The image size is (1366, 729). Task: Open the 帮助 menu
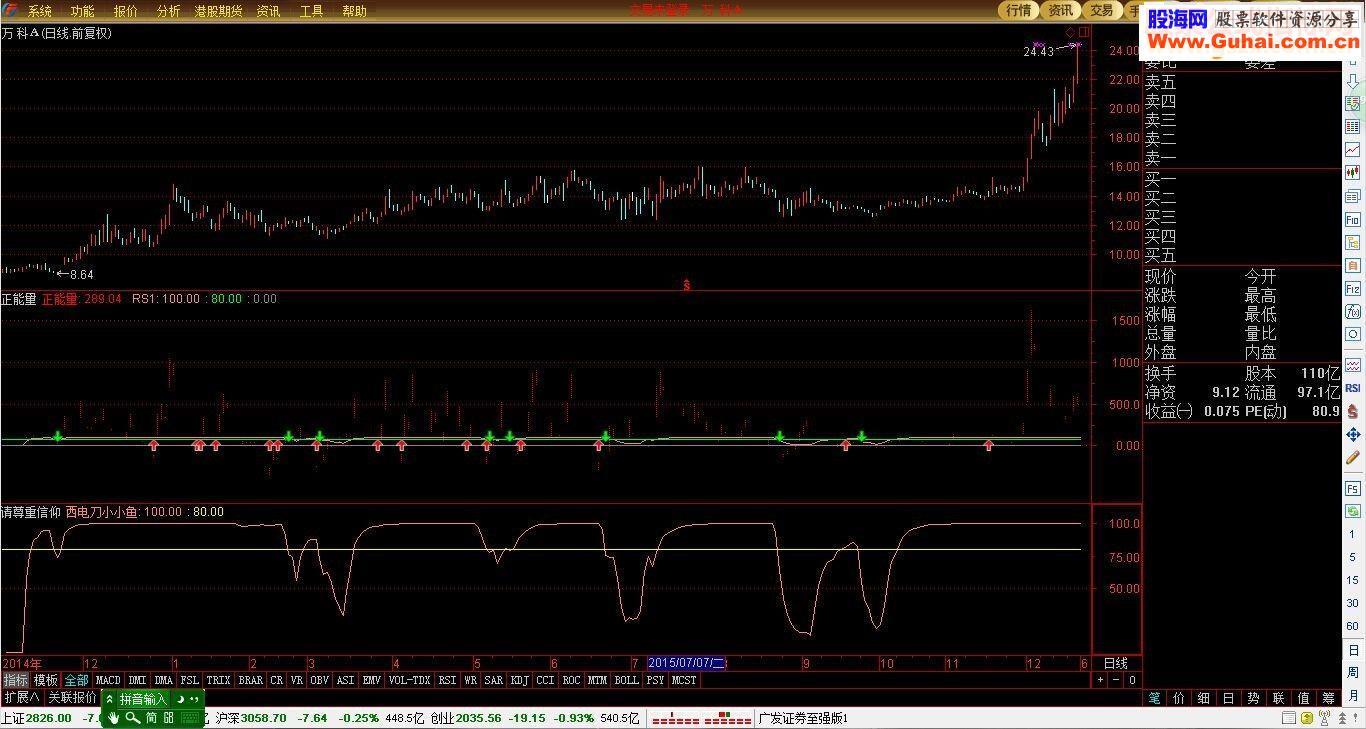click(354, 11)
